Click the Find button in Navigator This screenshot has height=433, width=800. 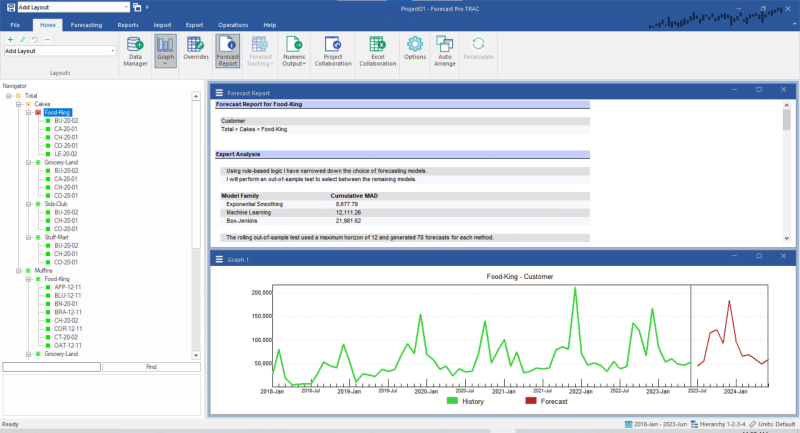click(x=152, y=367)
